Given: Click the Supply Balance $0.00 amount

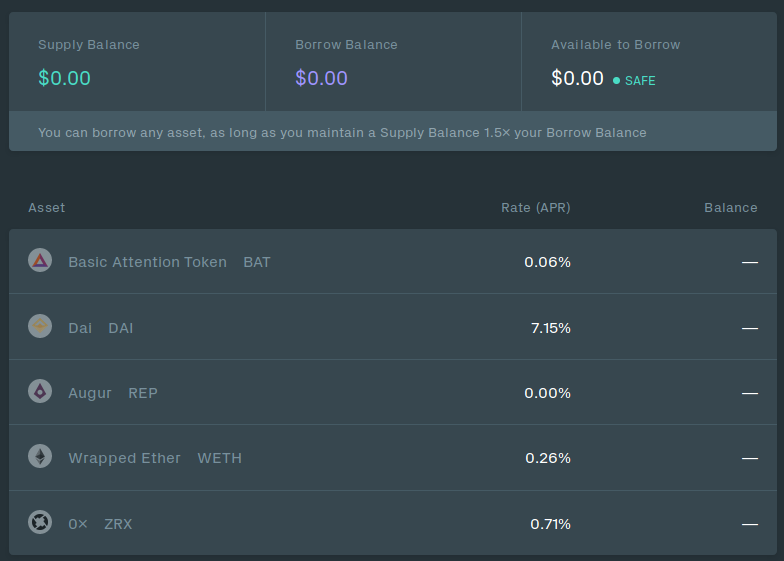Looking at the screenshot, I should tap(64, 78).
